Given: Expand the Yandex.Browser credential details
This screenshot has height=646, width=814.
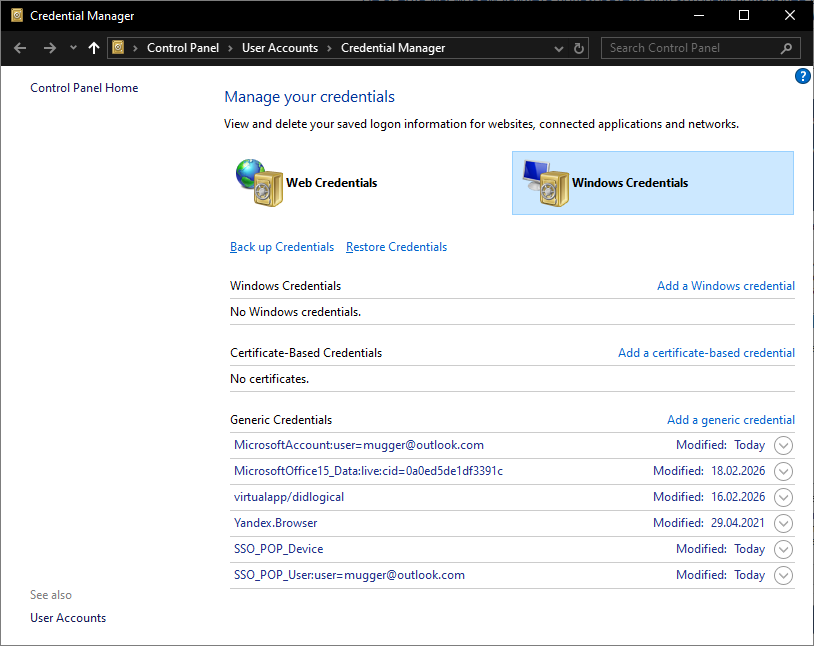Looking at the screenshot, I should pyautogui.click(x=783, y=523).
